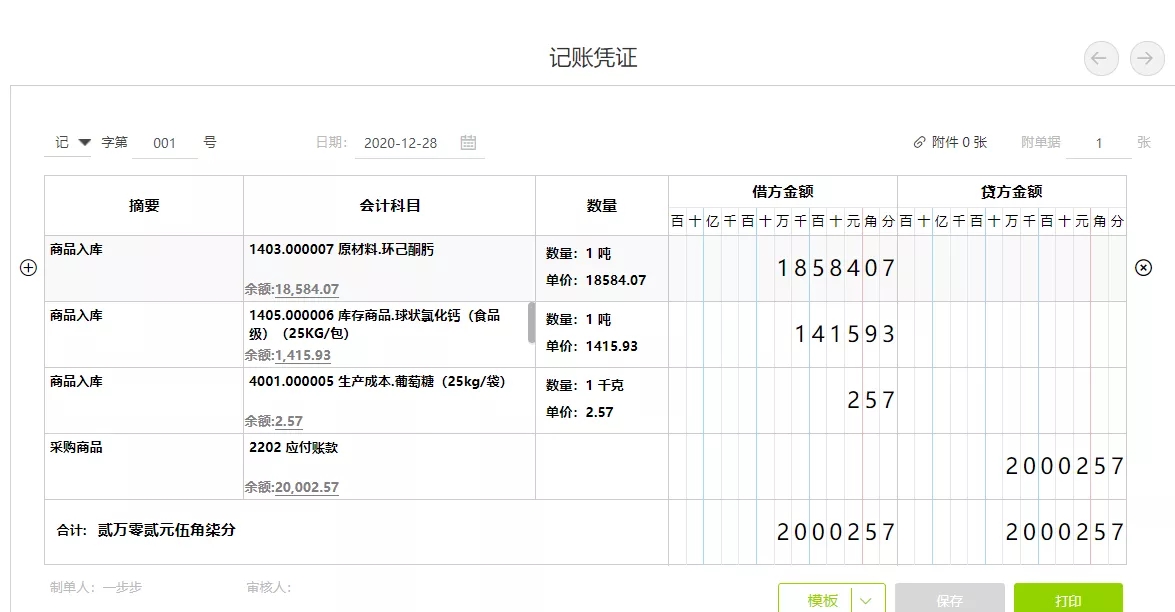Go to previous voucher with left arrow
Image resolution: width=1175 pixels, height=612 pixels.
[x=1101, y=58]
